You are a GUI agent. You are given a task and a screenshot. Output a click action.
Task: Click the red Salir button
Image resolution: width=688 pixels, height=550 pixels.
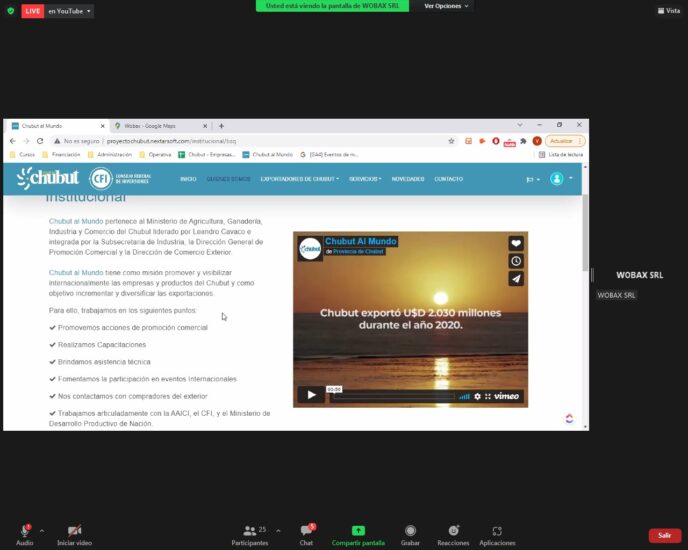664,535
